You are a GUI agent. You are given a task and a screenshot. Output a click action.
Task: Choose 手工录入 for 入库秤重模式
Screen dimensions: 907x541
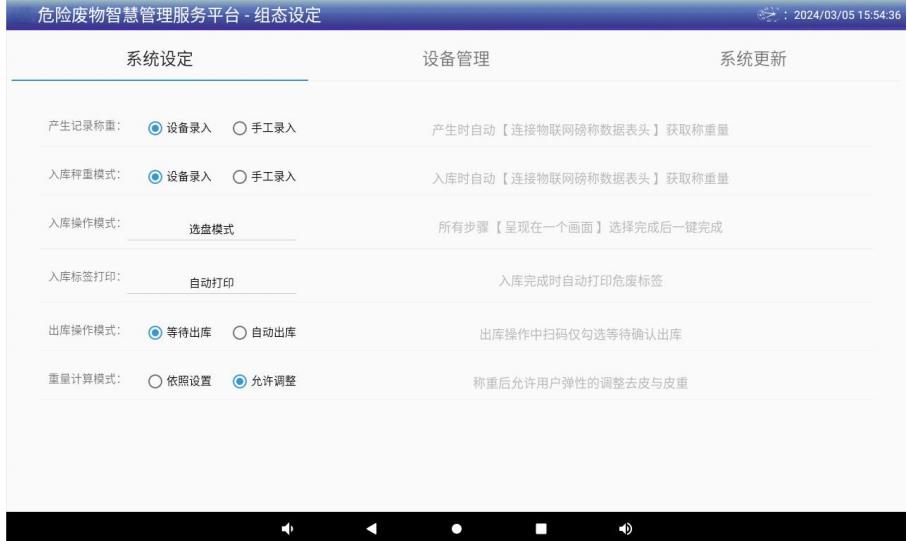tap(239, 177)
